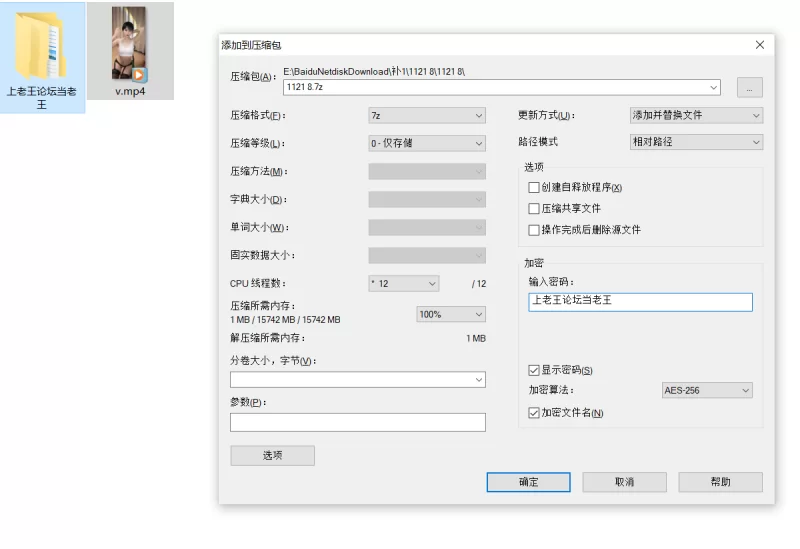Screen dimensions: 800x549
Task: Click the 压缩所需内存 value 1 MB / 15742 MB
Action: point(285,320)
